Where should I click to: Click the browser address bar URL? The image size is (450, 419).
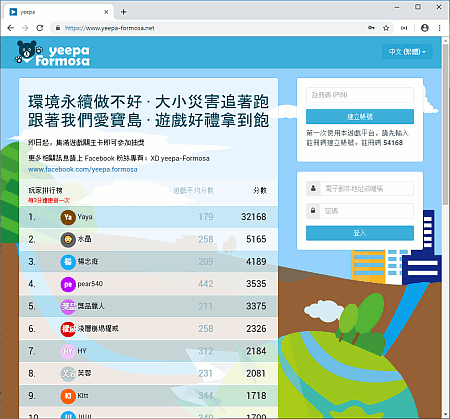pyautogui.click(x=110, y=28)
